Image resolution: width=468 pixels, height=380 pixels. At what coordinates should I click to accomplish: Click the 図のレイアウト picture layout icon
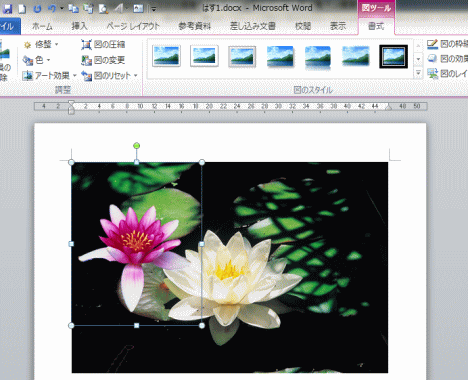[432, 73]
